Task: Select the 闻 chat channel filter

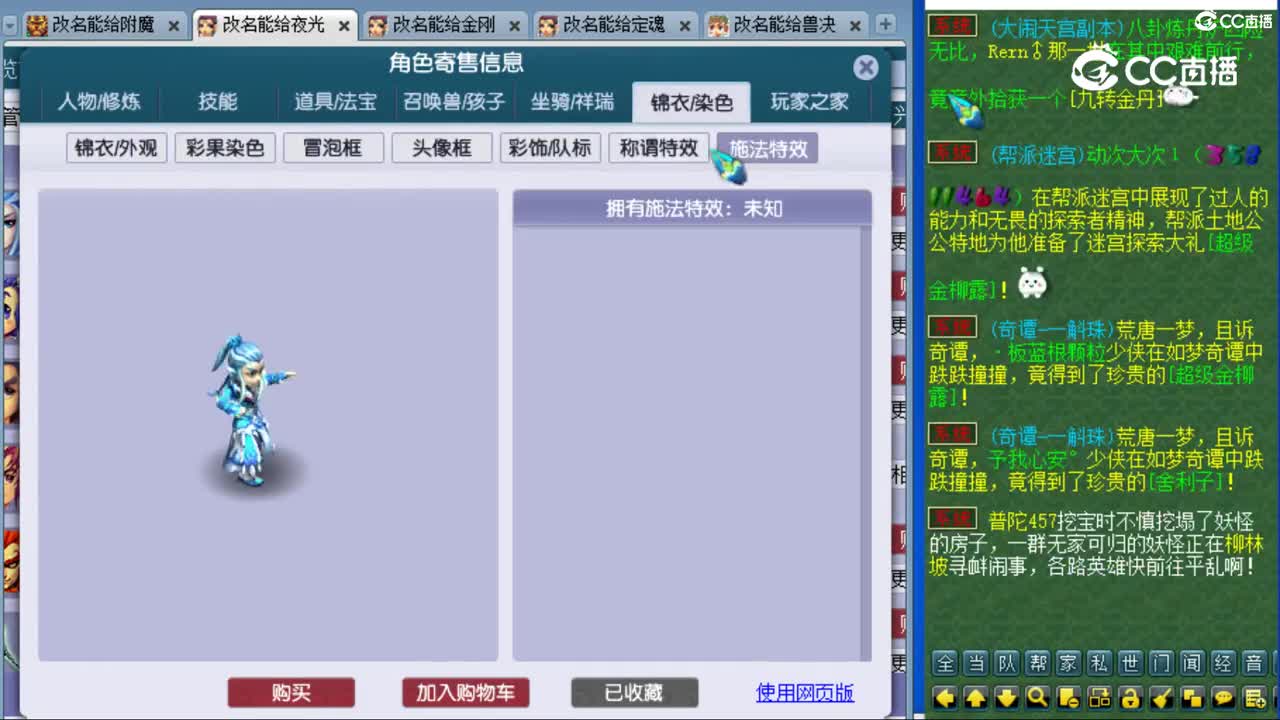Action: pyautogui.click(x=1192, y=663)
